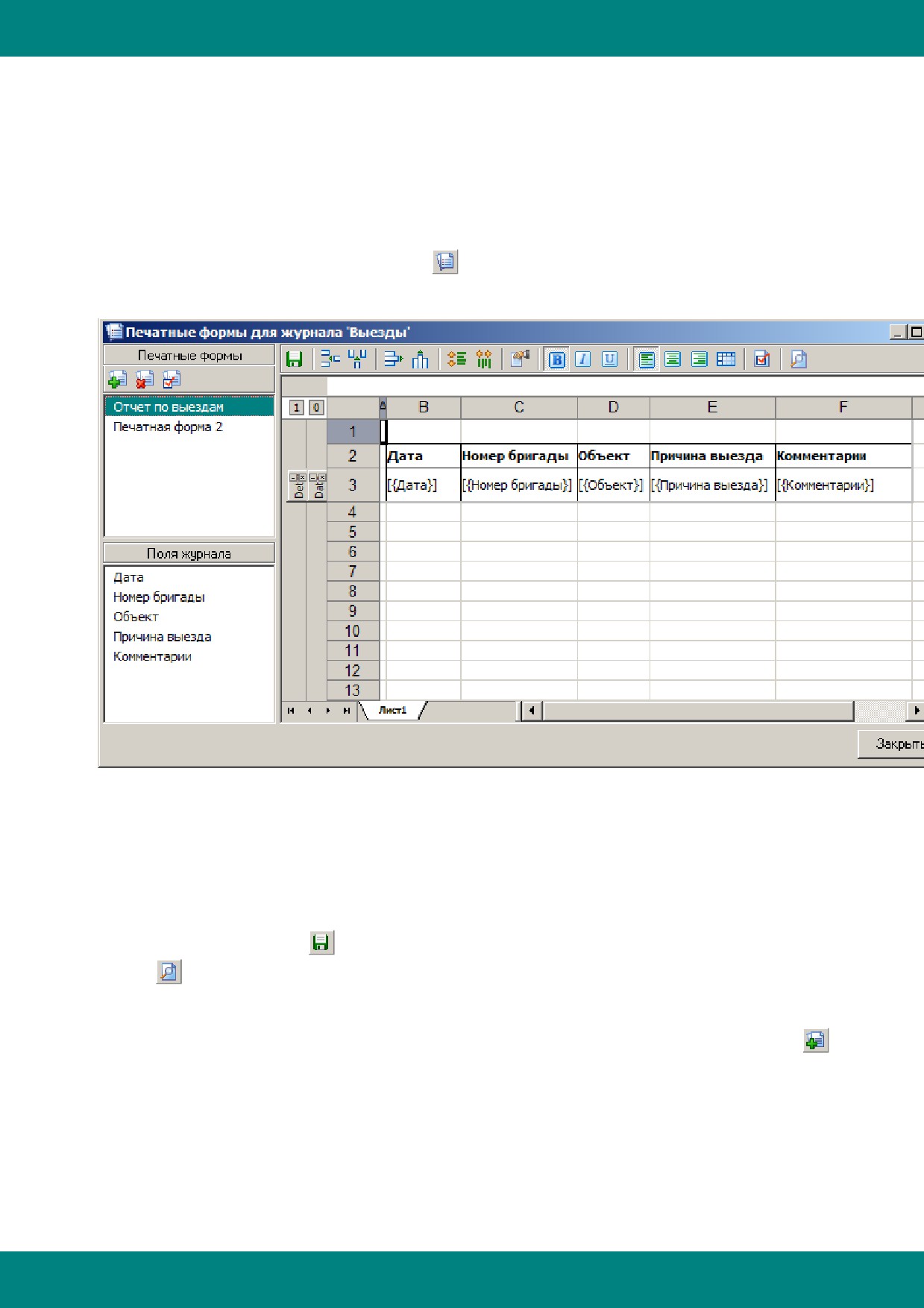Open print preview with the magnifier icon

coord(798,359)
